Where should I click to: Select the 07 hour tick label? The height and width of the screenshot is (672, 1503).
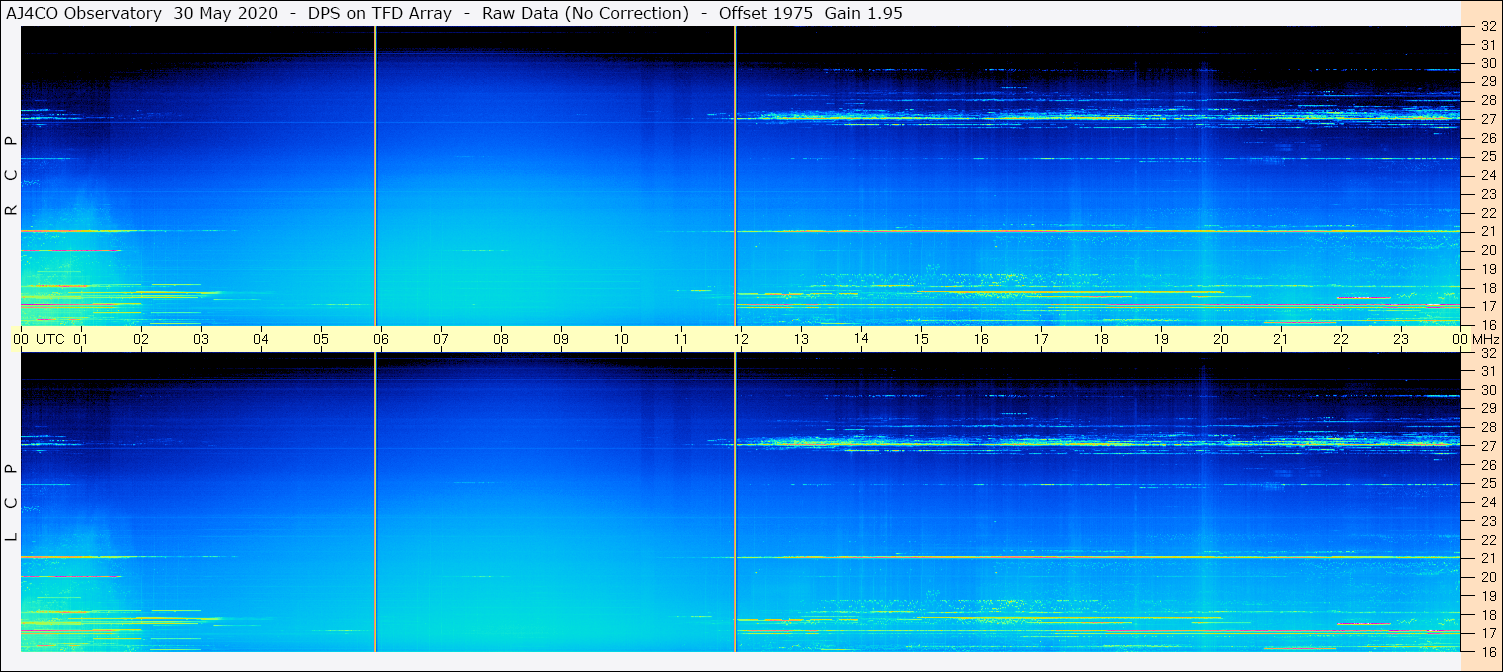(x=441, y=339)
